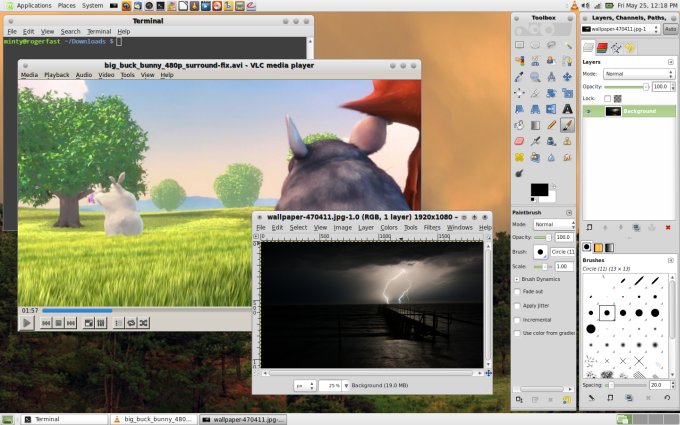
Task: Select the Zoom magnifier tool
Action: (x=535, y=77)
